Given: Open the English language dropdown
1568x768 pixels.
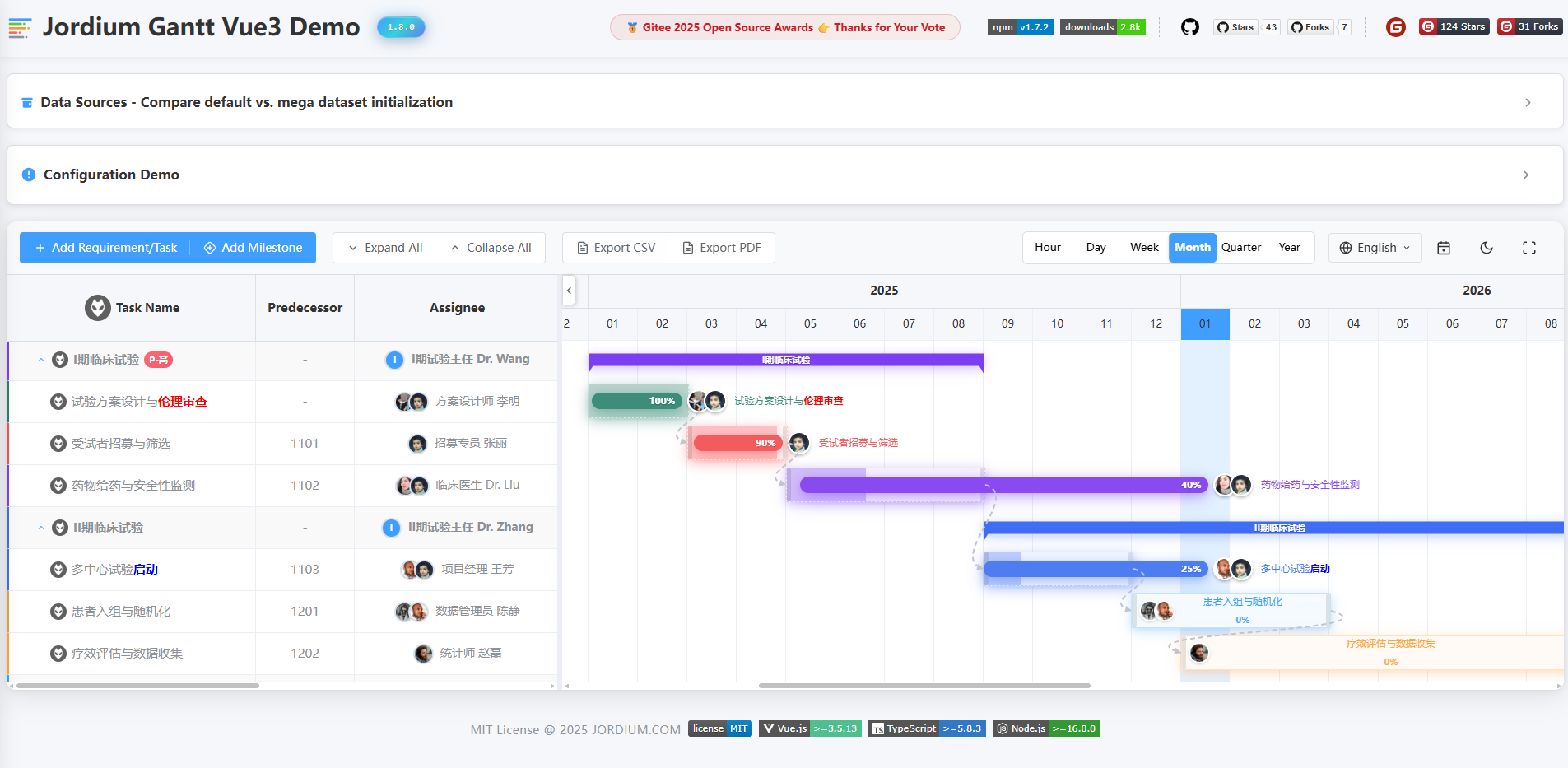Looking at the screenshot, I should tap(1374, 247).
